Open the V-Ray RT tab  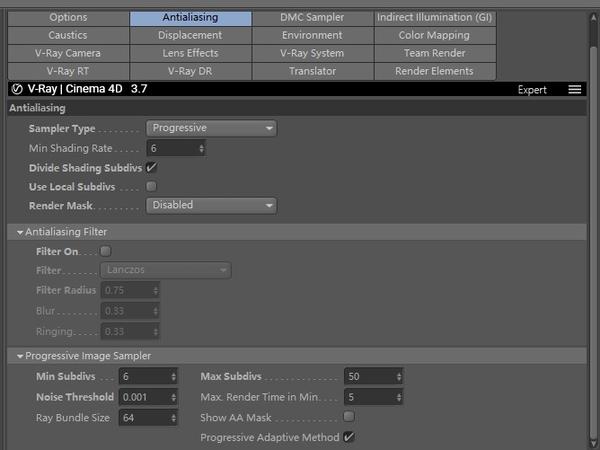click(x=68, y=71)
